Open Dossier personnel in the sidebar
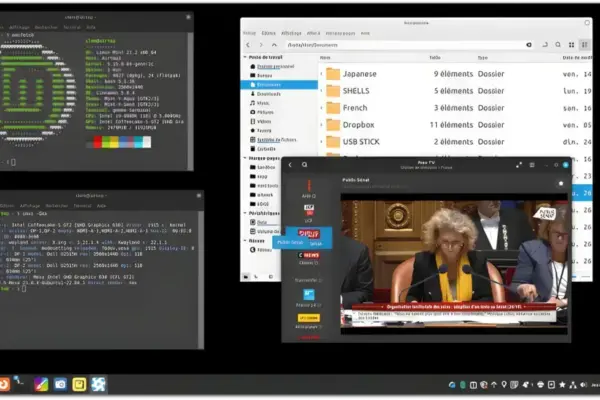 (276, 66)
